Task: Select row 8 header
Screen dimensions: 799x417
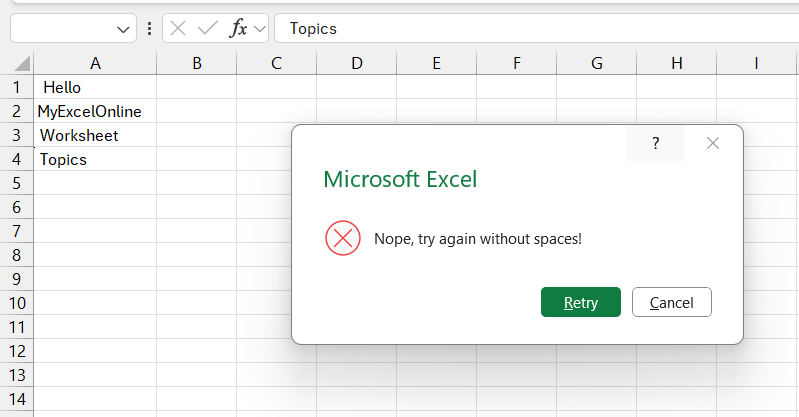Action: (17, 255)
